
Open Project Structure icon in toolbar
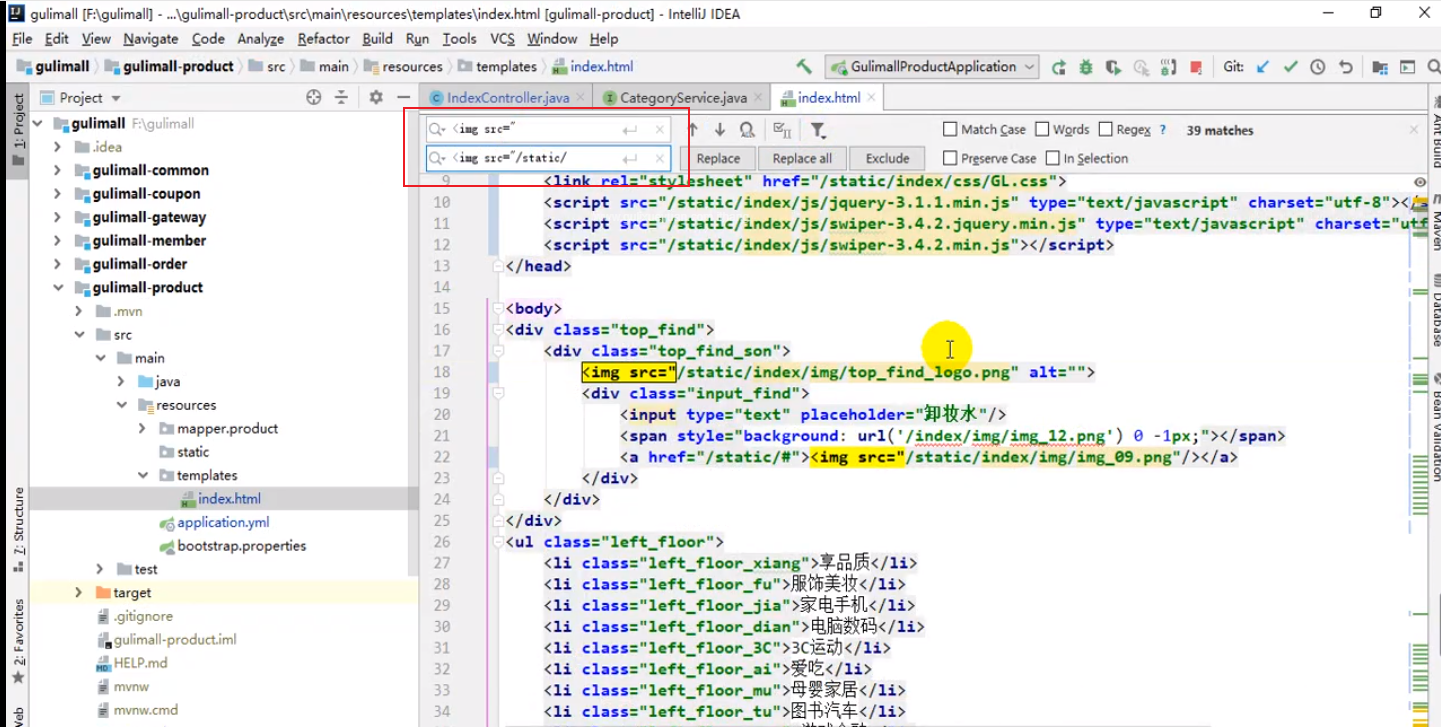(x=1380, y=67)
